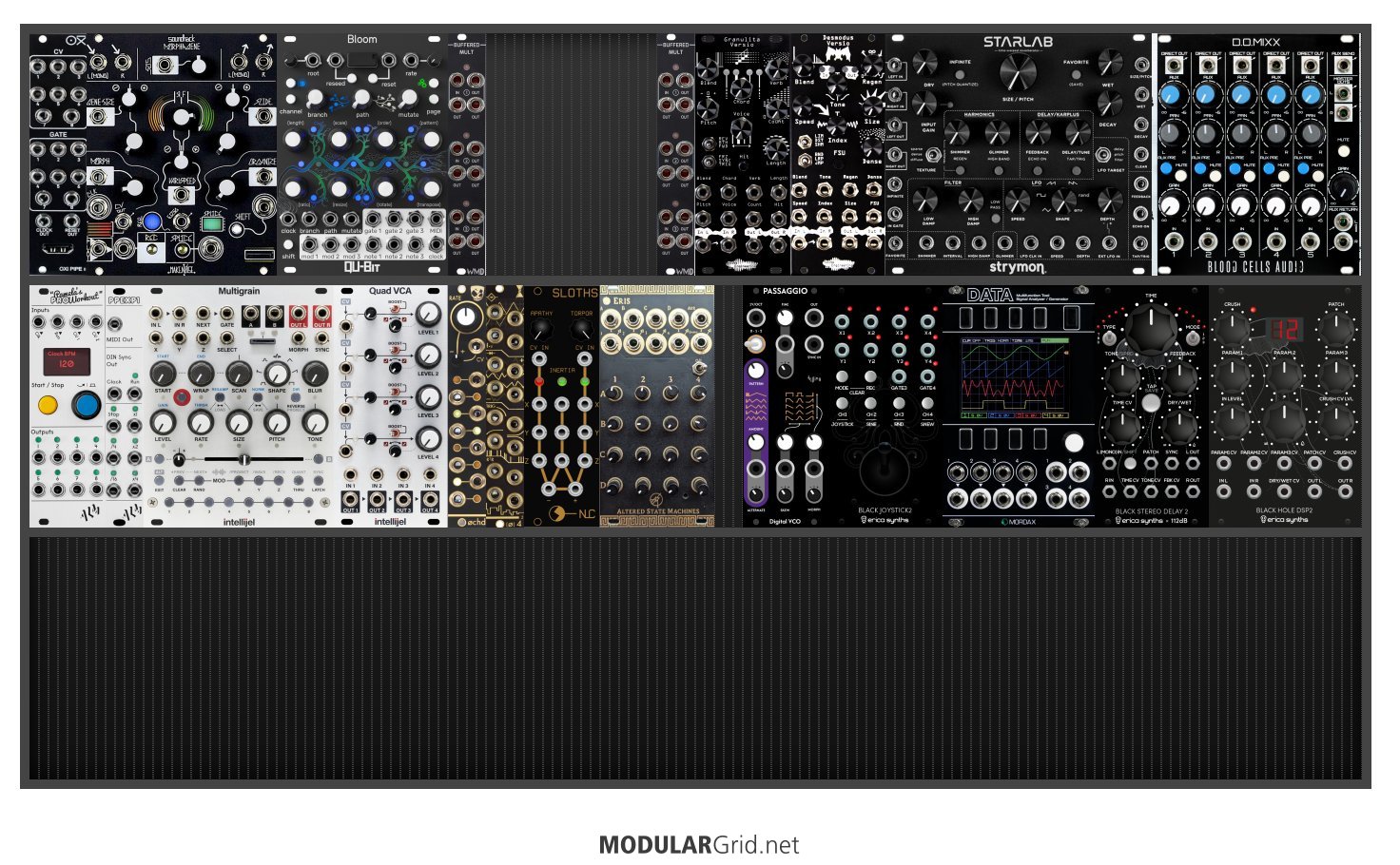Adjust the Starlab Size/Pitch knob
1400x865 pixels.
click(x=1017, y=71)
